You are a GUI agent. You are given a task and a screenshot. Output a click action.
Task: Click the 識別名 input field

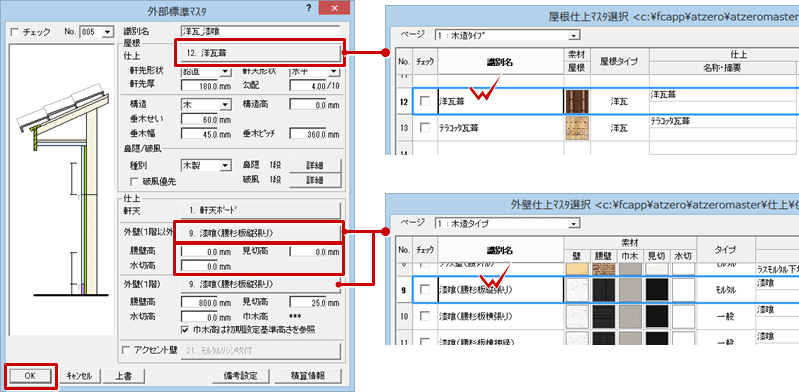(x=260, y=32)
